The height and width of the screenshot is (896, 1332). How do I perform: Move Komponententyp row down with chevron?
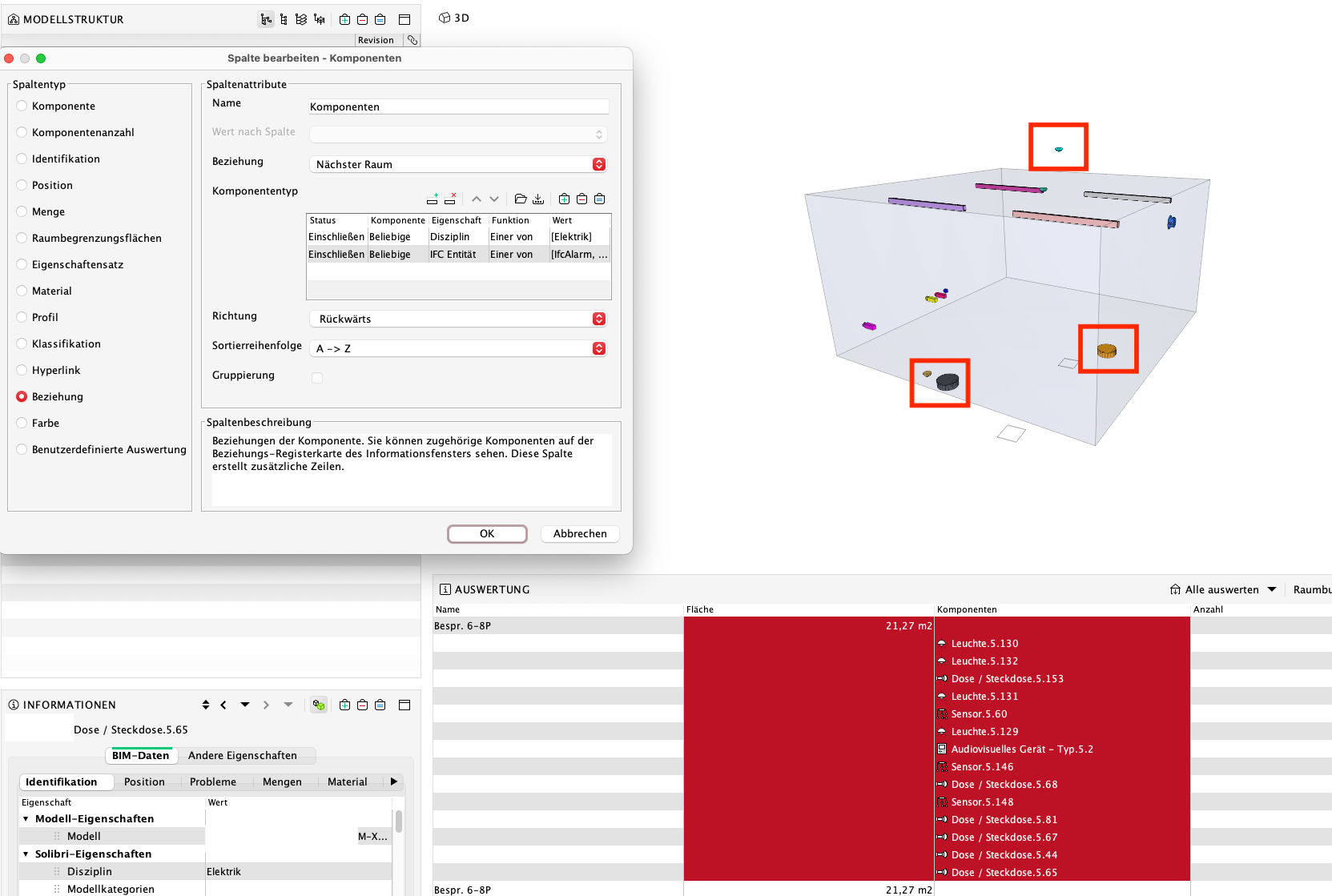[x=494, y=199]
